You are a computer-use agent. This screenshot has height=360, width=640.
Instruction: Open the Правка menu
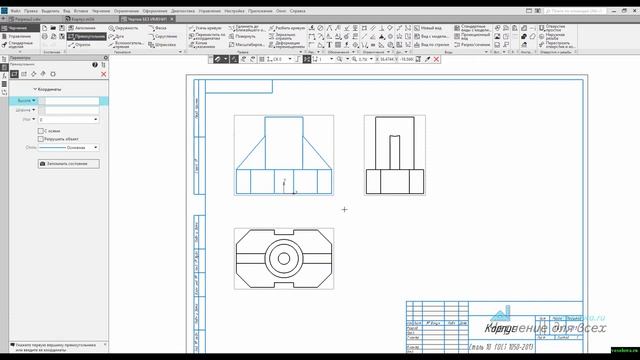click(x=31, y=11)
